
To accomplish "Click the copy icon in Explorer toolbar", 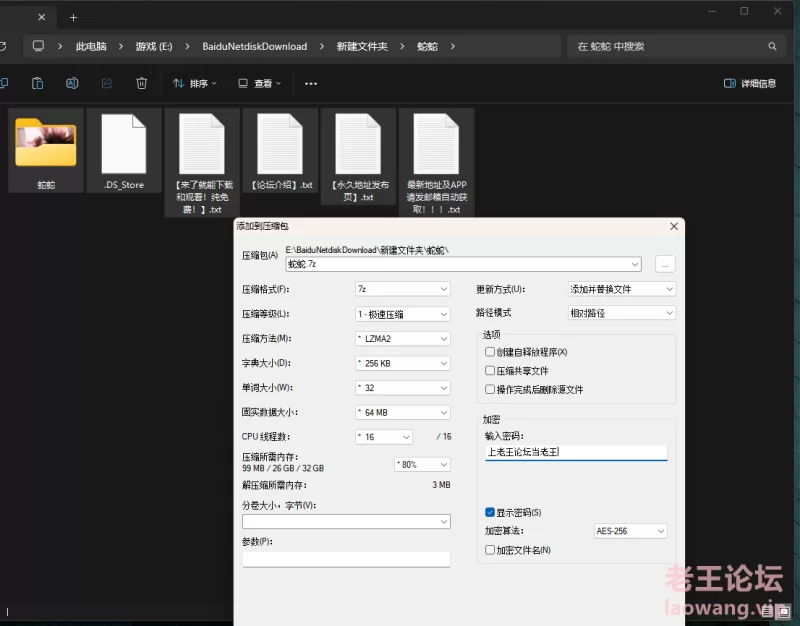I will coord(4,83).
